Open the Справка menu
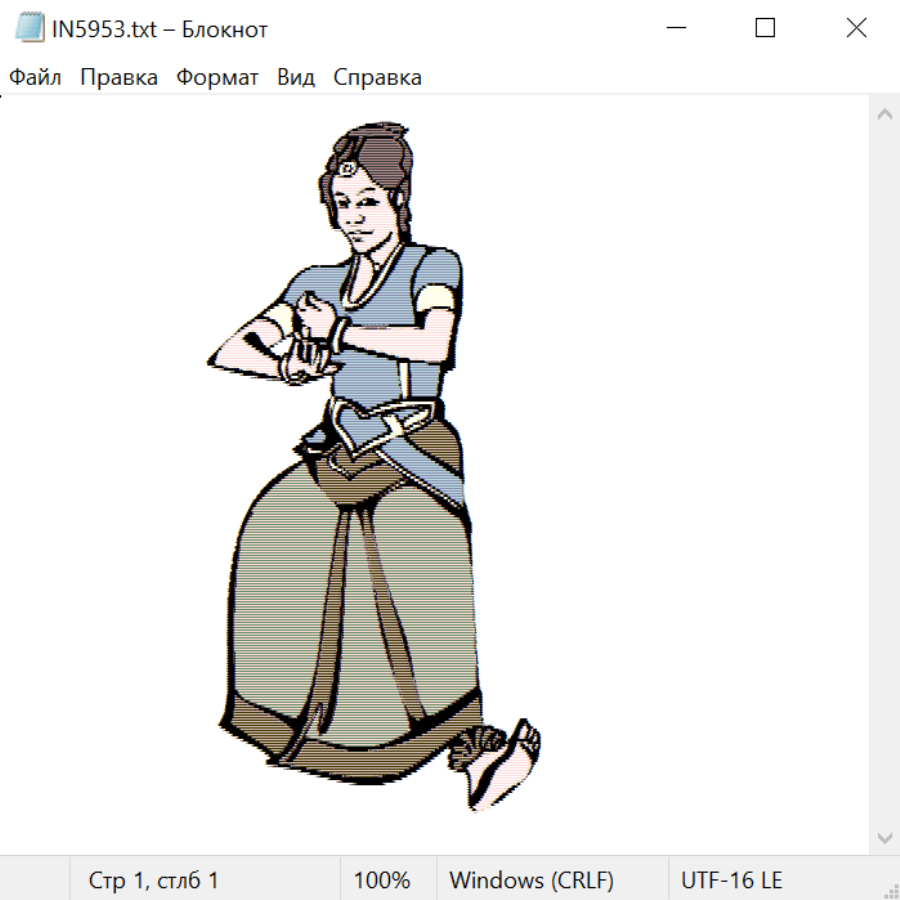 [x=377, y=77]
